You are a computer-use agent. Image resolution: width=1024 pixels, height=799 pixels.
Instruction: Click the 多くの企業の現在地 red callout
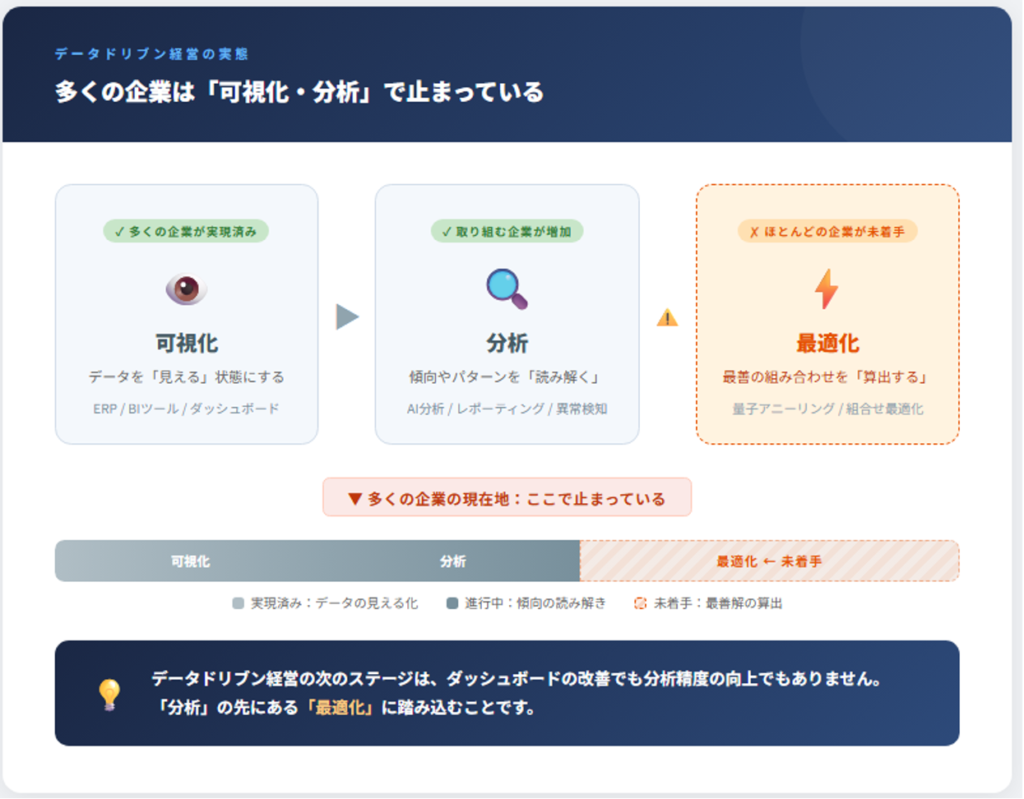coord(507,498)
